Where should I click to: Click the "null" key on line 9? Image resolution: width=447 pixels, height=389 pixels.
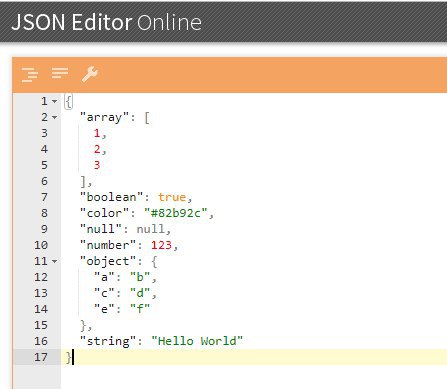click(x=101, y=229)
